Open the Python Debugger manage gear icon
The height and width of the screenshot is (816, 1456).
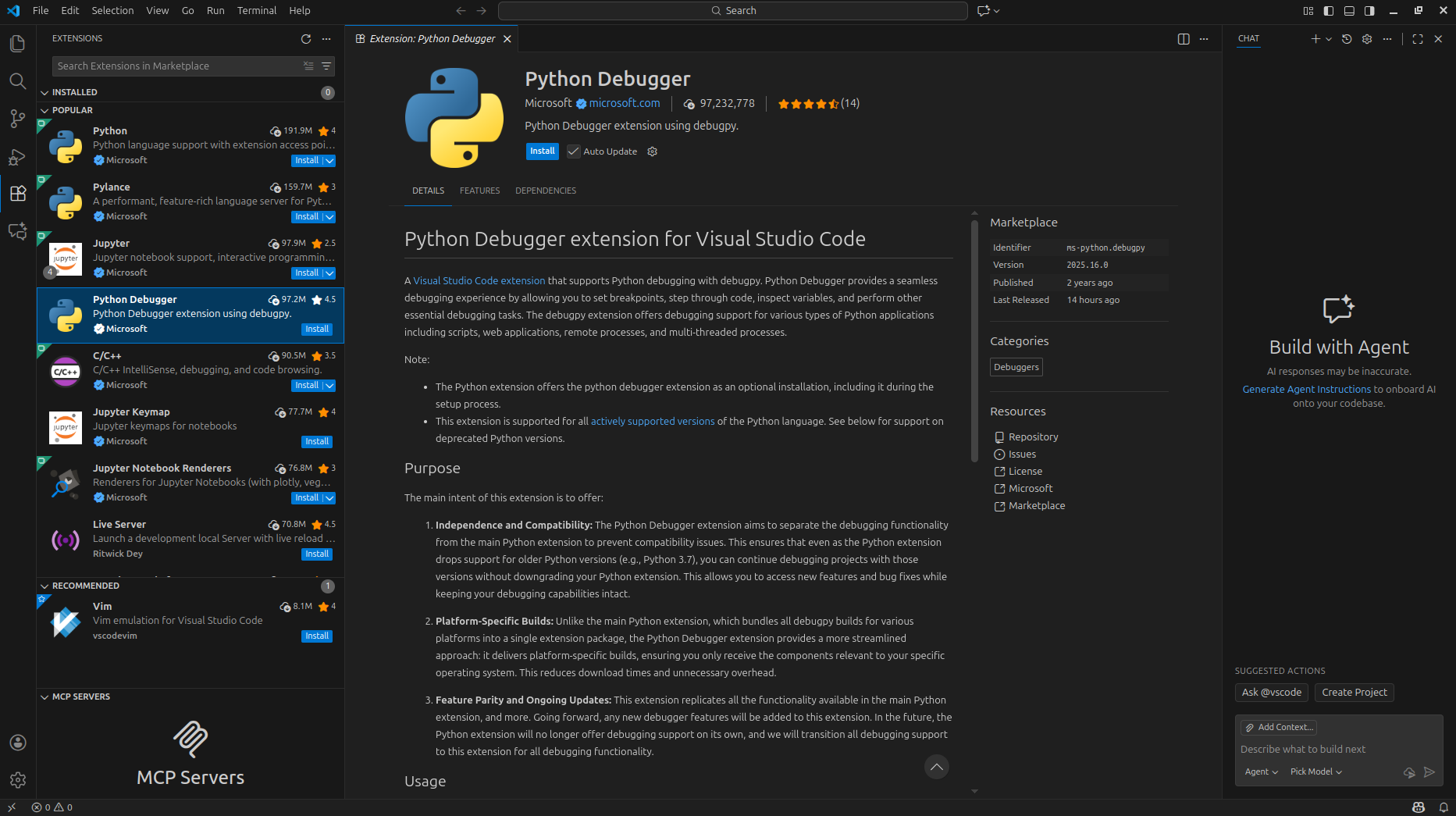click(653, 151)
